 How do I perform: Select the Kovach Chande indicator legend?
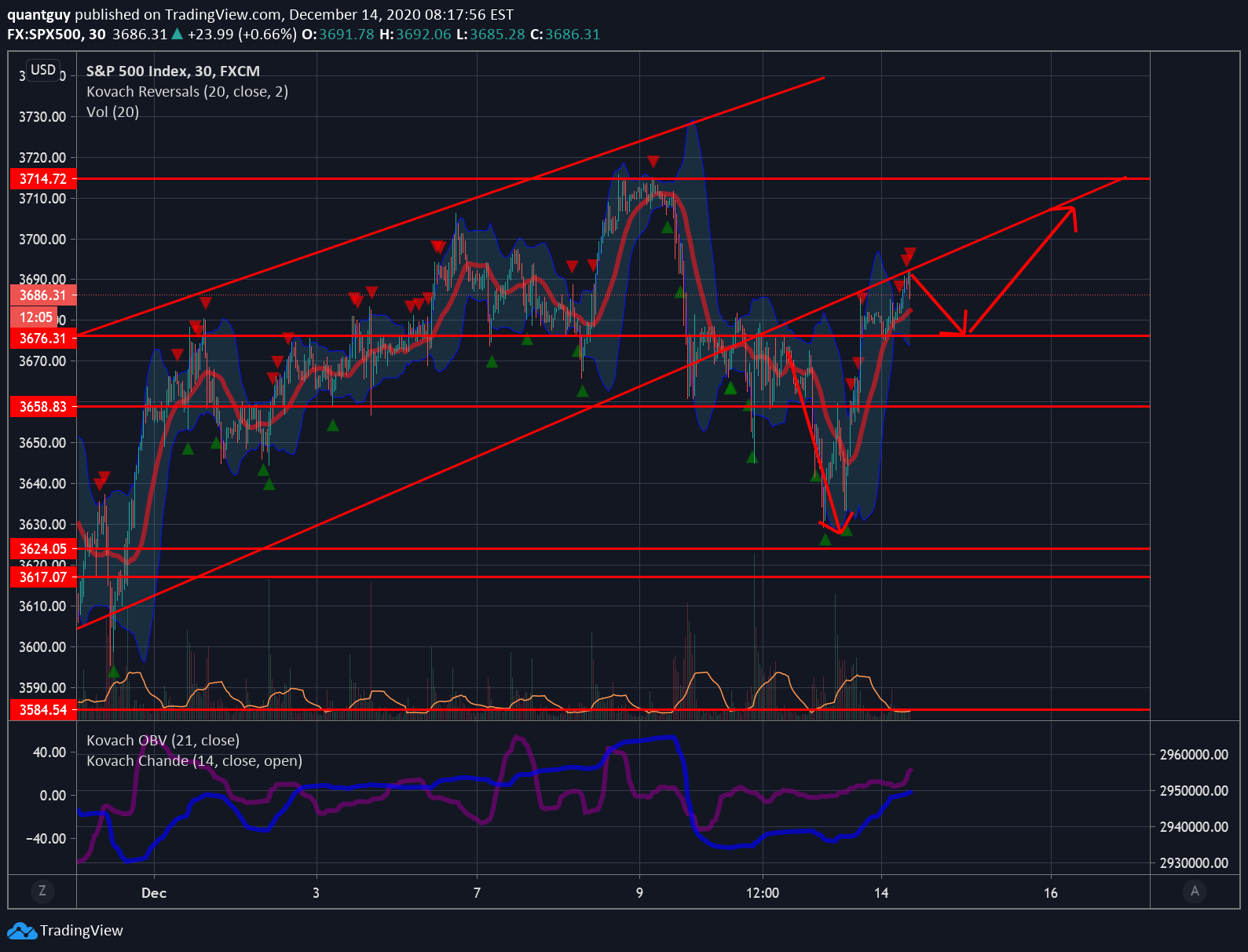[x=194, y=761]
